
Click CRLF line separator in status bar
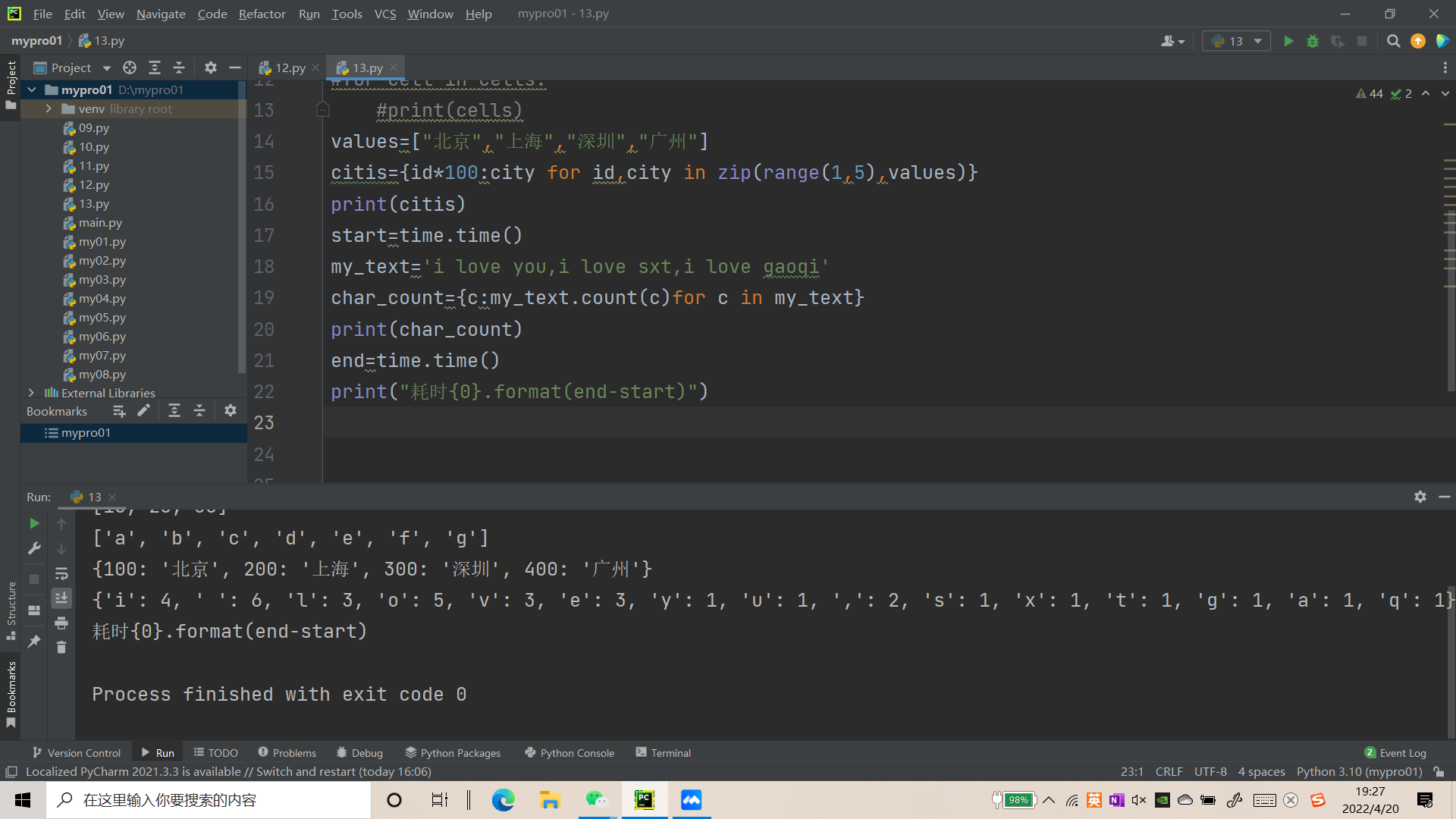[x=1169, y=771]
